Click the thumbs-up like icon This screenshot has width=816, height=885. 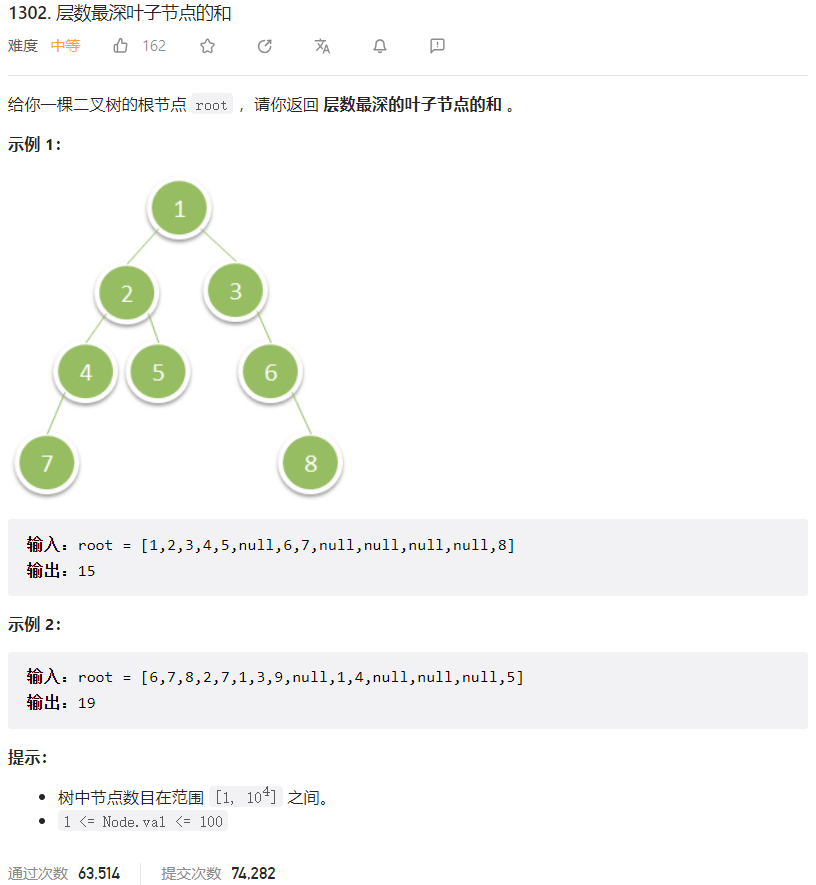(120, 45)
